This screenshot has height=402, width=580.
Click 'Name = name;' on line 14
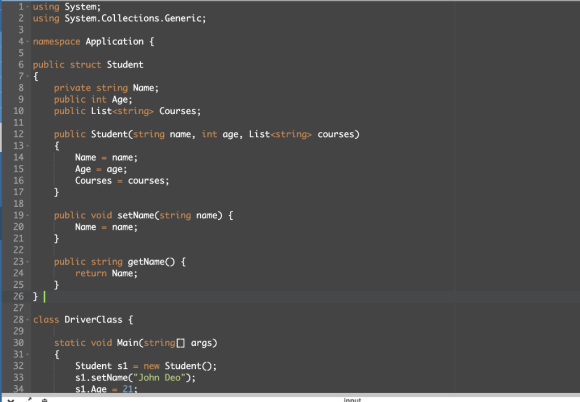point(106,158)
